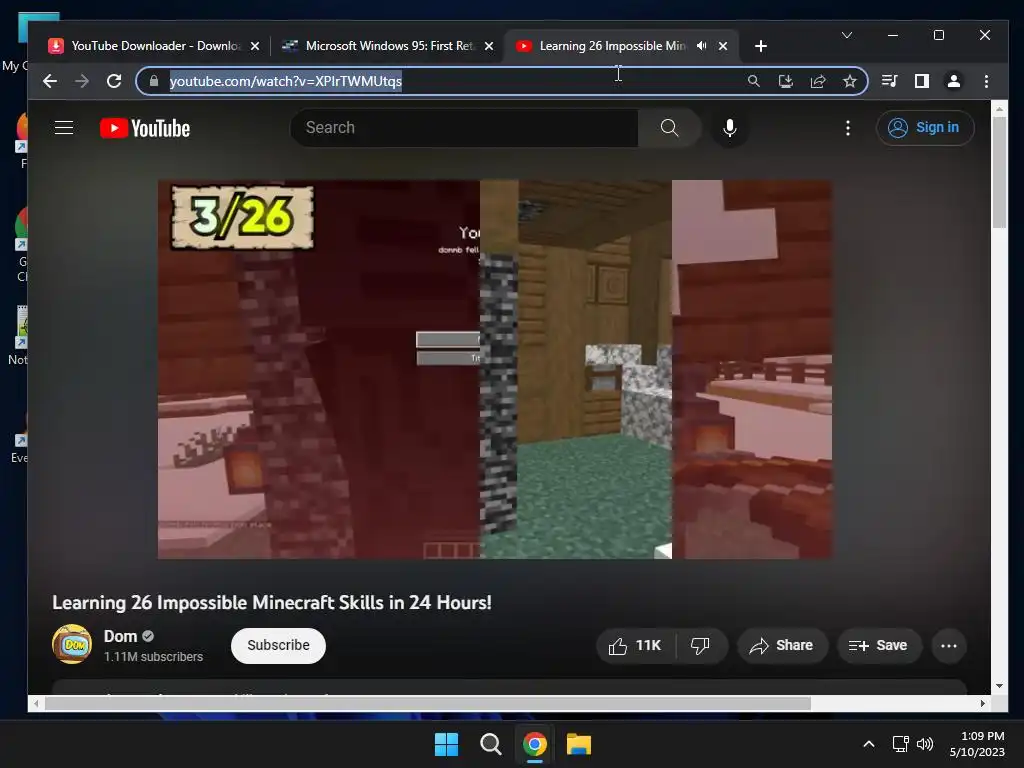Subscribe to the Dom channel
The image size is (1024, 768).
coord(278,645)
